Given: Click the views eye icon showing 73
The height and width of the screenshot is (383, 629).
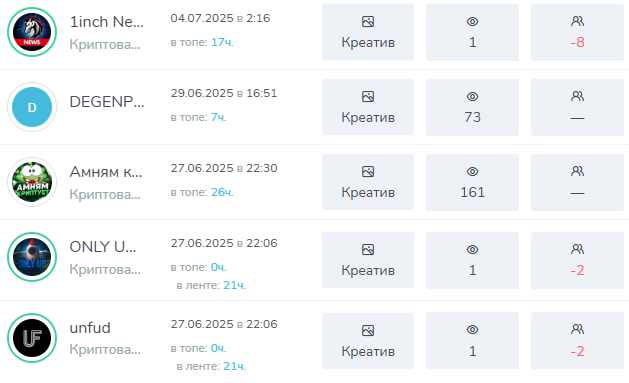Looking at the screenshot, I should [x=473, y=97].
